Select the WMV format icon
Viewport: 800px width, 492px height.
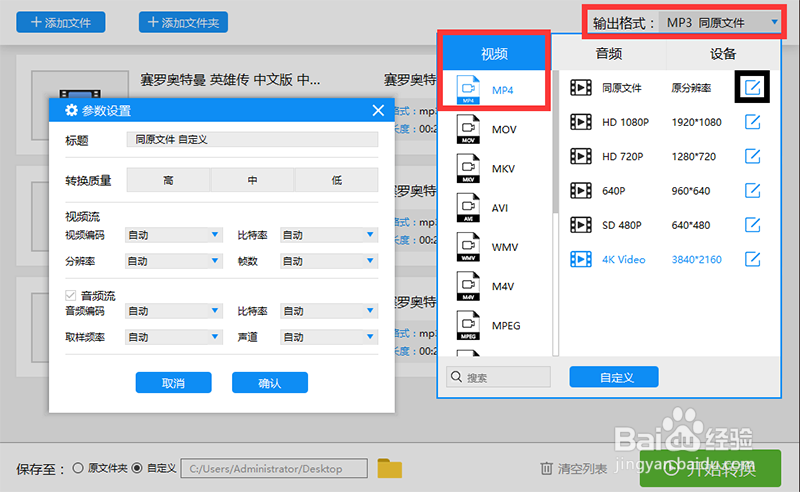coord(468,247)
